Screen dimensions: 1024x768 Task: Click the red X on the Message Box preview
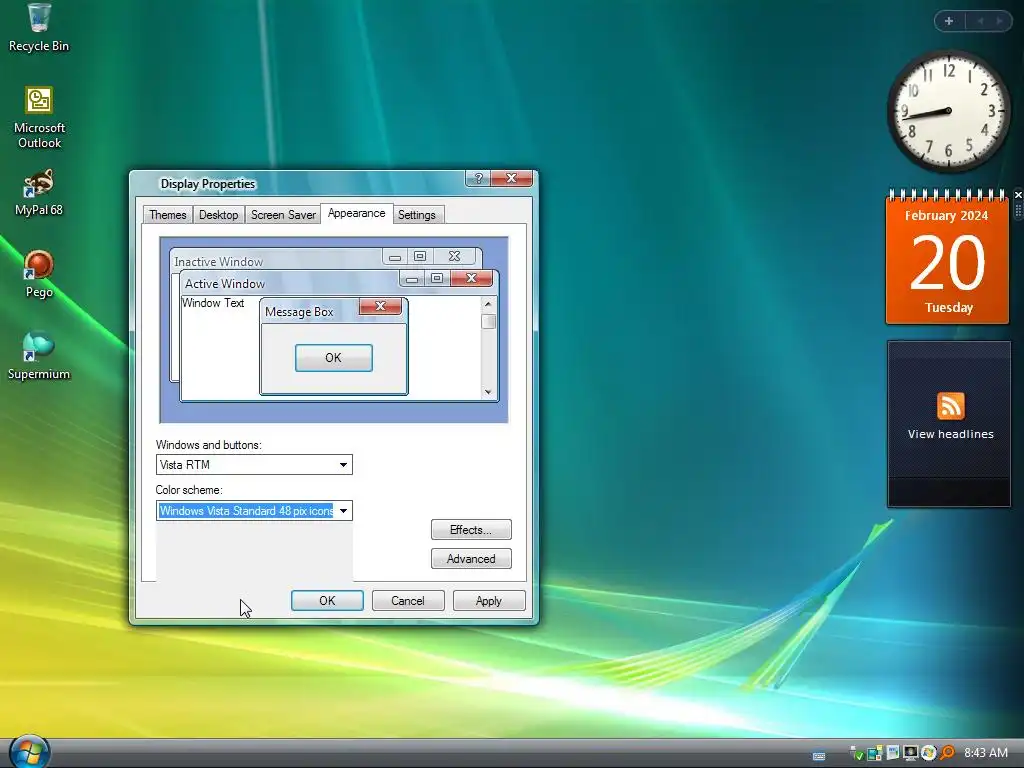[x=381, y=306]
